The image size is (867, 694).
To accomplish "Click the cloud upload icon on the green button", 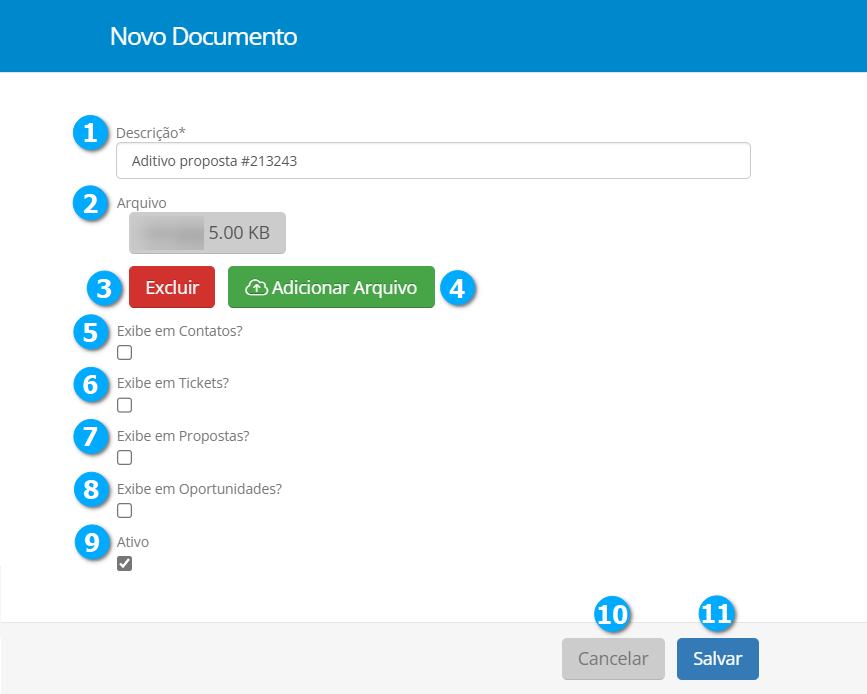I will 256,288.
